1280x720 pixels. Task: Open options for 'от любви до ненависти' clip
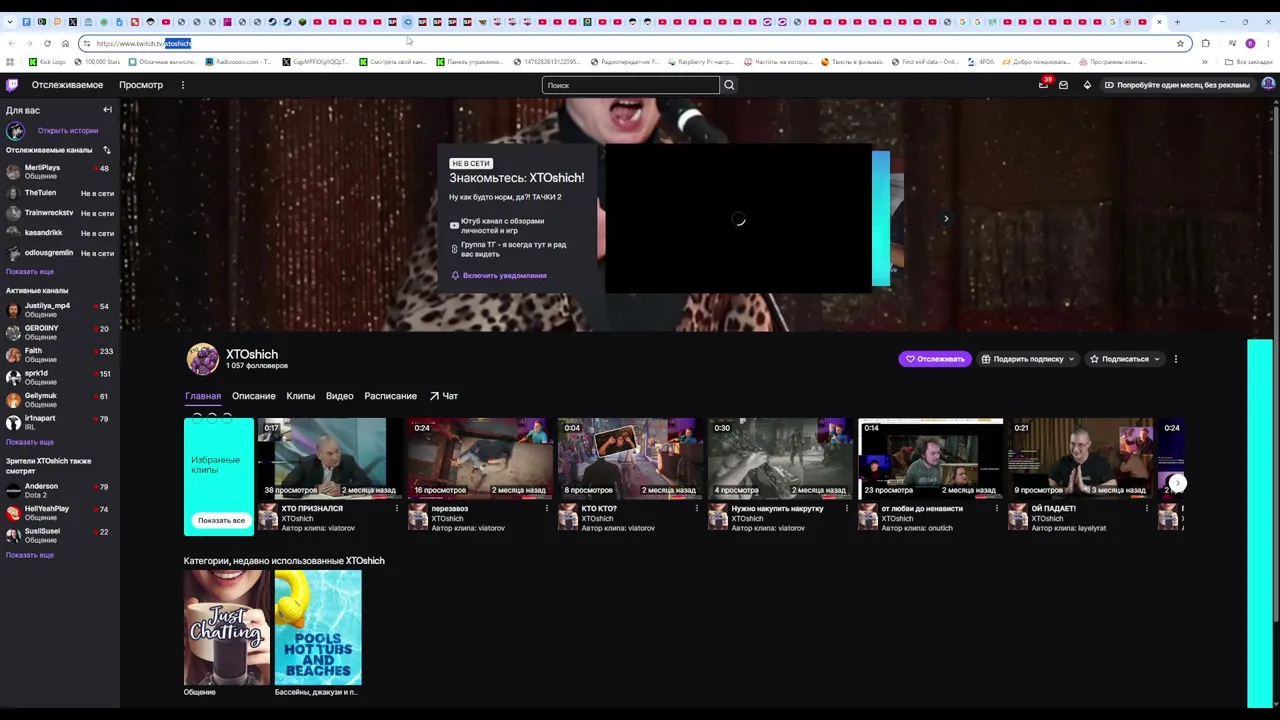997,509
